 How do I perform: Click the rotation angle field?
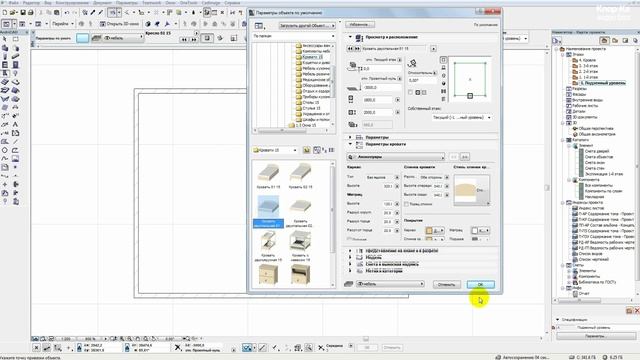pyautogui.click(x=422, y=80)
